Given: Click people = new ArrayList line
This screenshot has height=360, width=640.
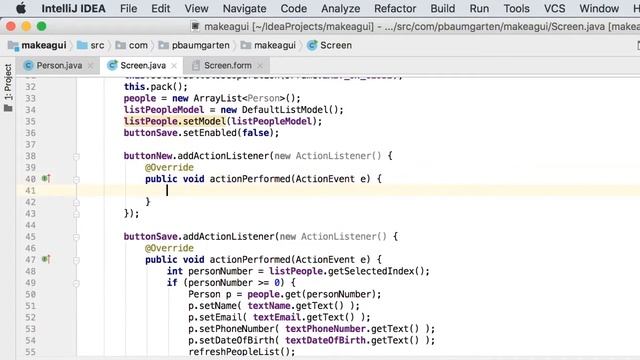Looking at the screenshot, I should click(x=212, y=98).
